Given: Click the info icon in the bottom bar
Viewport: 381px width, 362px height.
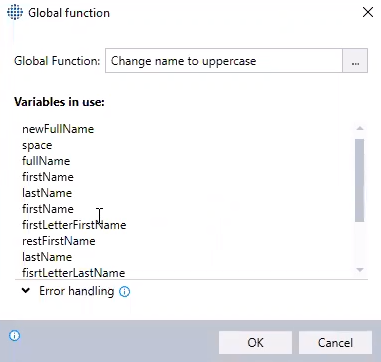Looking at the screenshot, I should (14, 335).
